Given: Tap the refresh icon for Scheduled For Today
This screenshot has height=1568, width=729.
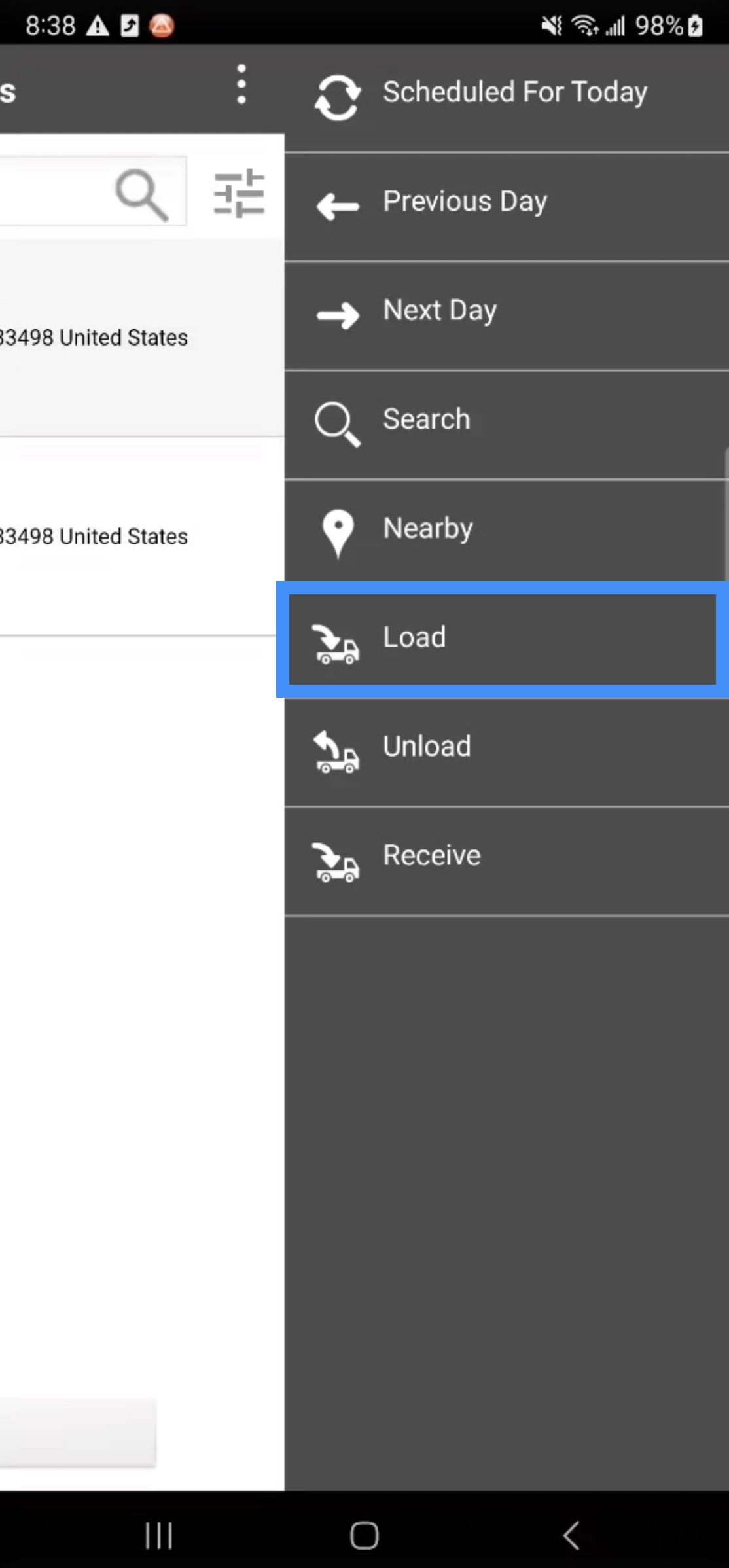Looking at the screenshot, I should coord(337,98).
